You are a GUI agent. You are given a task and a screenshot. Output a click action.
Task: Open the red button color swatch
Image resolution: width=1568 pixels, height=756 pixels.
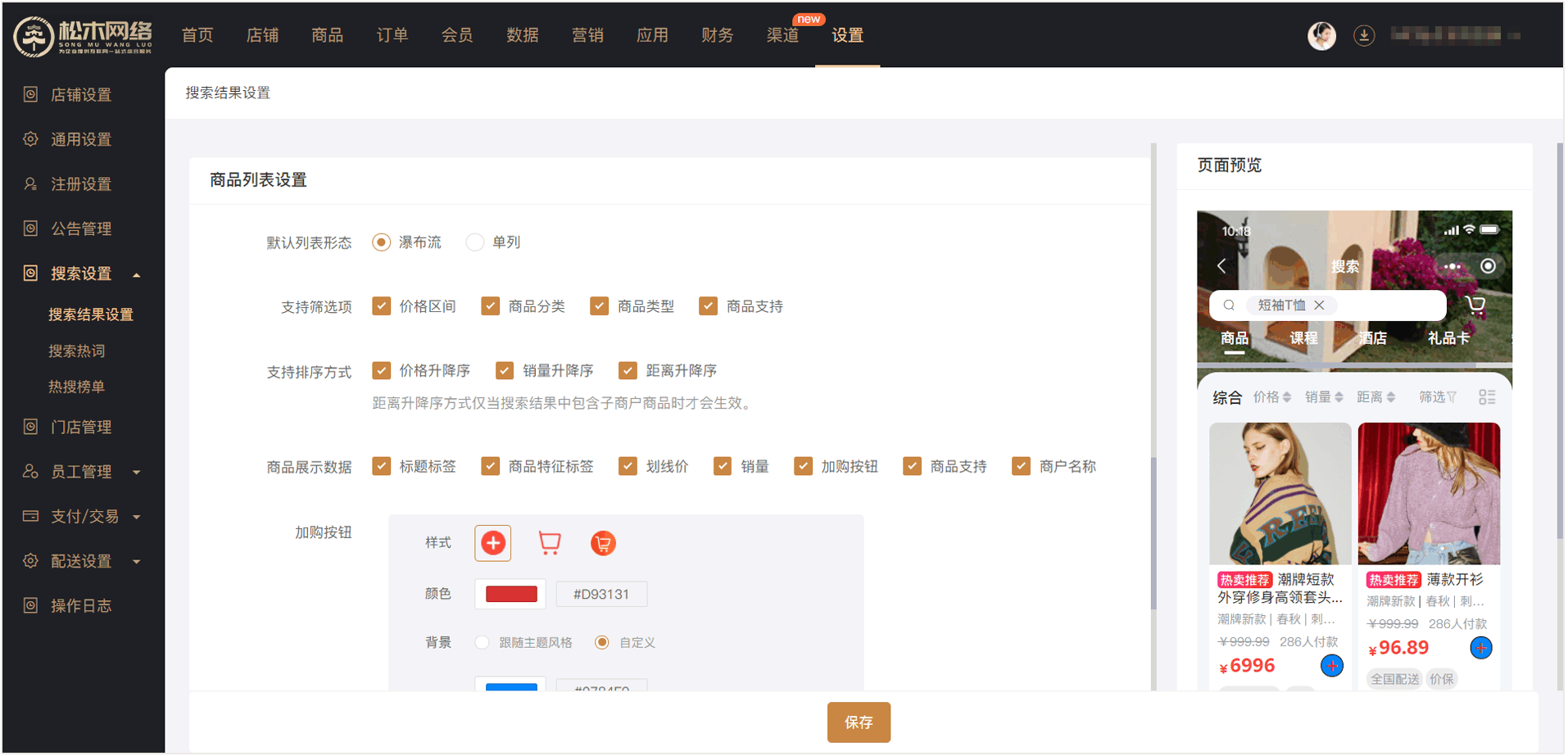pyautogui.click(x=510, y=595)
